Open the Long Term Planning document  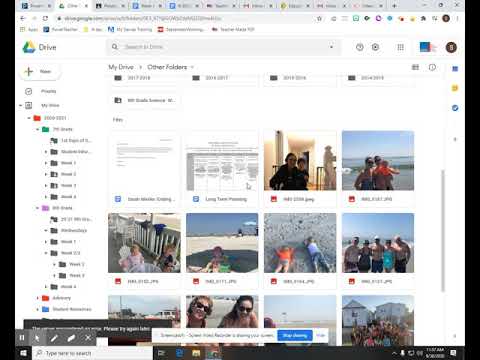(222, 169)
